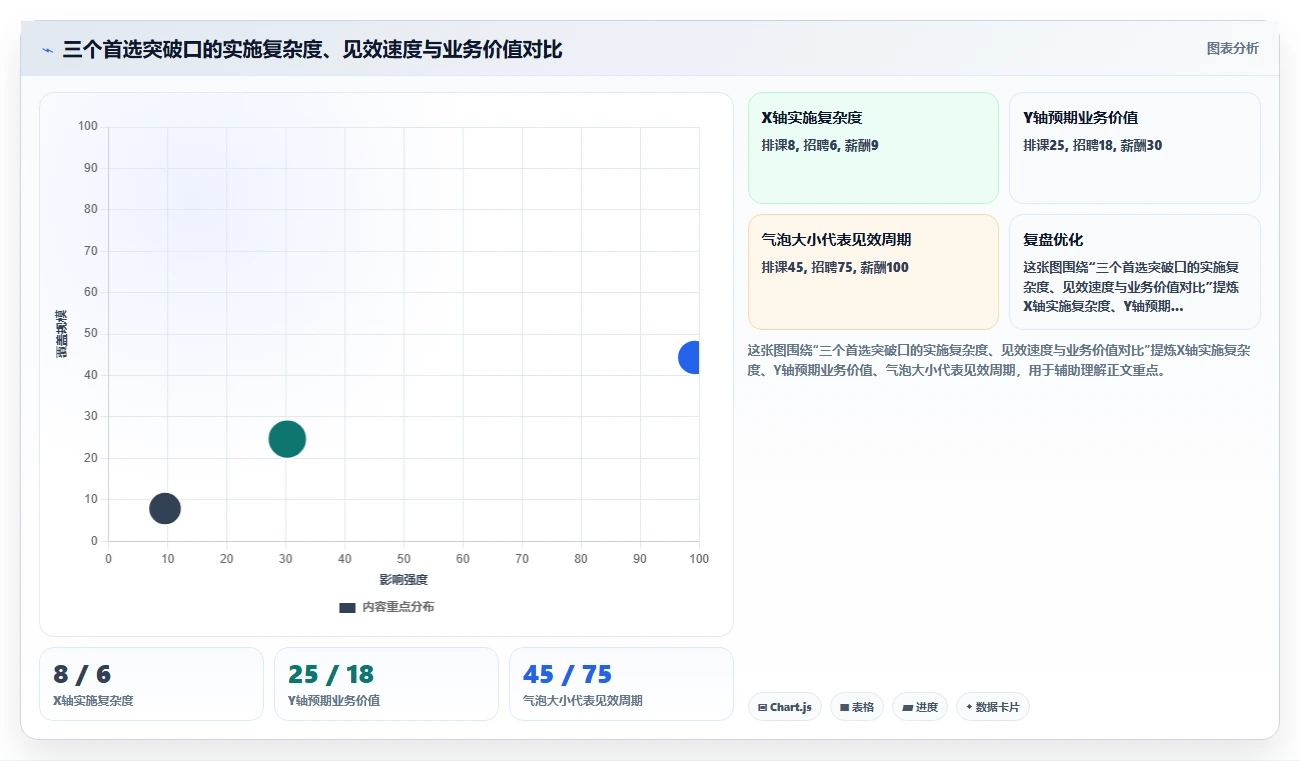The width and height of the screenshot is (1300, 761).
Task: Click the 45 / 75 stat value
Action: [567, 675]
